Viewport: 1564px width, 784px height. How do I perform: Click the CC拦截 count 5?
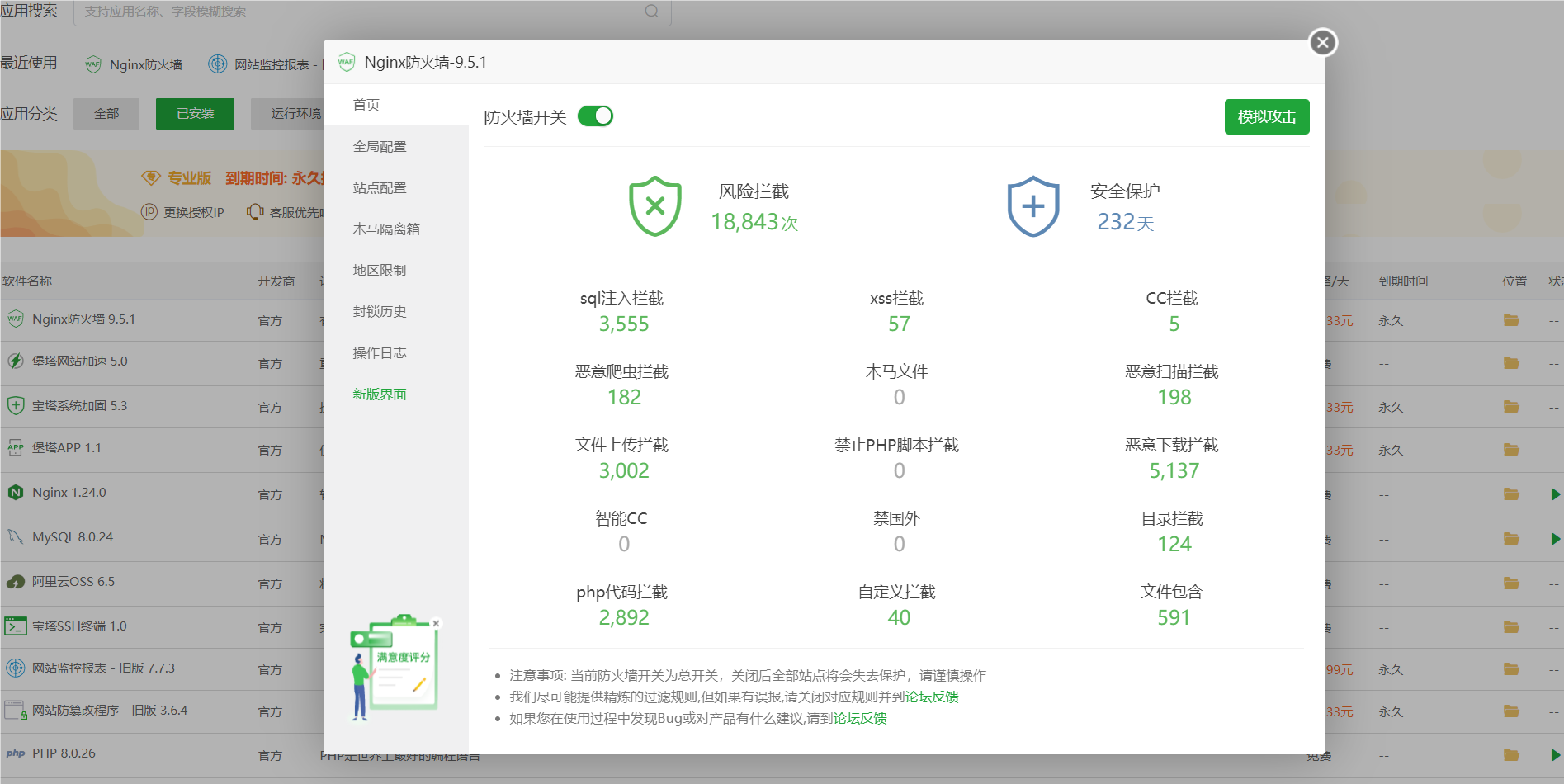coord(1174,324)
